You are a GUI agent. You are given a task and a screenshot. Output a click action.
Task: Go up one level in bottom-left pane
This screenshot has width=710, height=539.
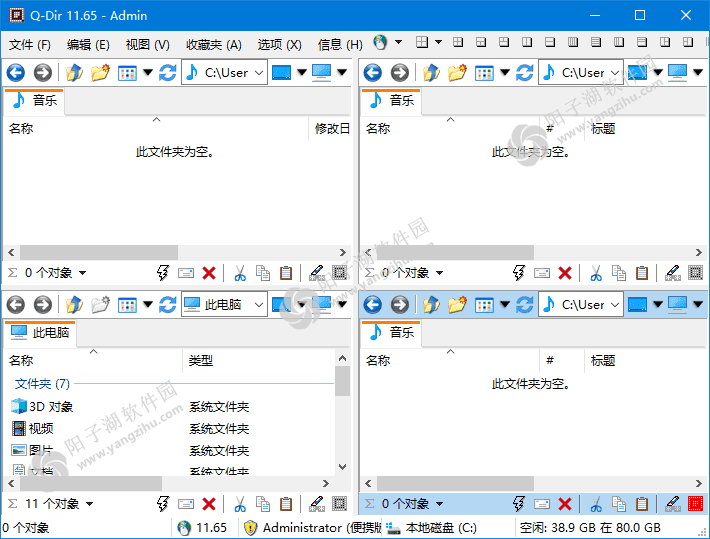pyautogui.click(x=74, y=304)
